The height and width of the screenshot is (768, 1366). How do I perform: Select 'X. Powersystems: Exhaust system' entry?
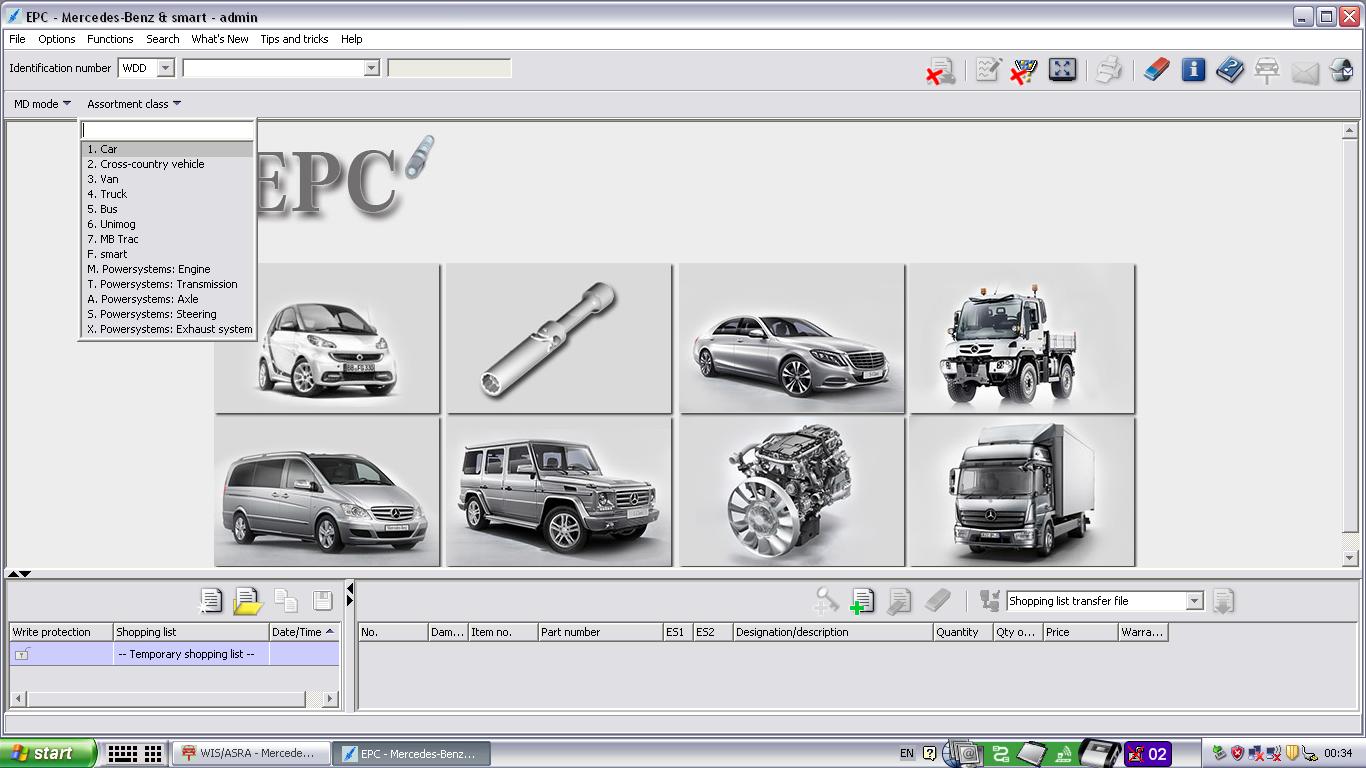click(x=167, y=329)
